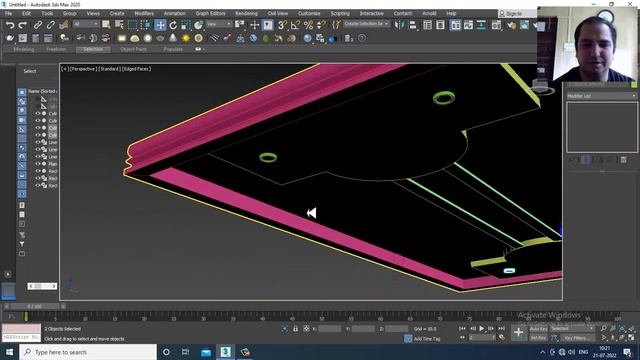Click the Scene Explorer horizontal scrollbar
The height and width of the screenshot is (360, 640).
click(42, 286)
